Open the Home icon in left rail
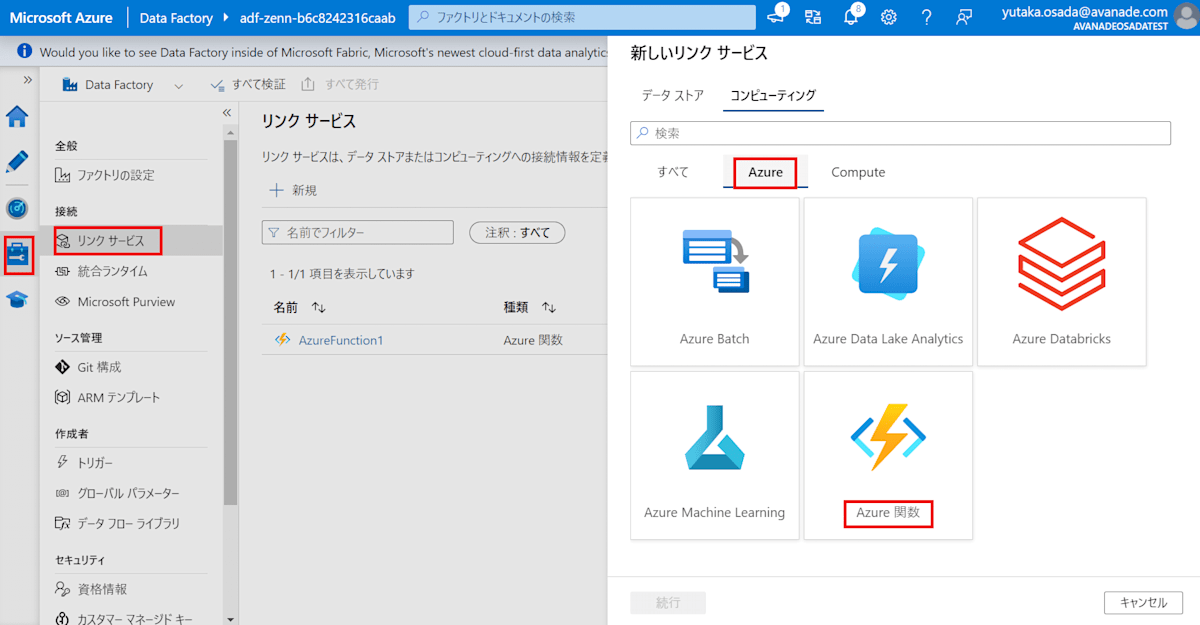Screen dimensions: 1200x625 (x=17, y=116)
